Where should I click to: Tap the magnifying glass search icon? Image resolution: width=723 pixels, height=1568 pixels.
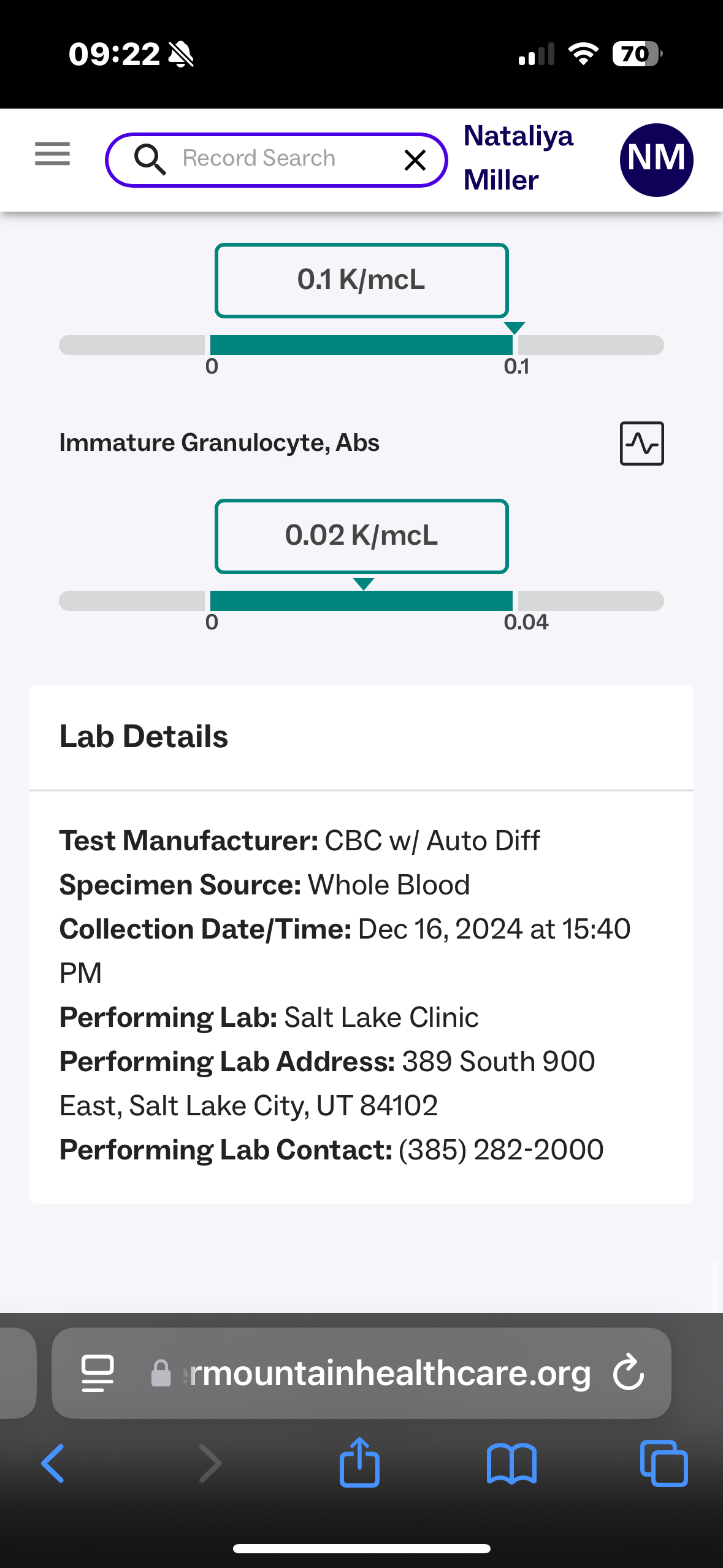tap(150, 159)
